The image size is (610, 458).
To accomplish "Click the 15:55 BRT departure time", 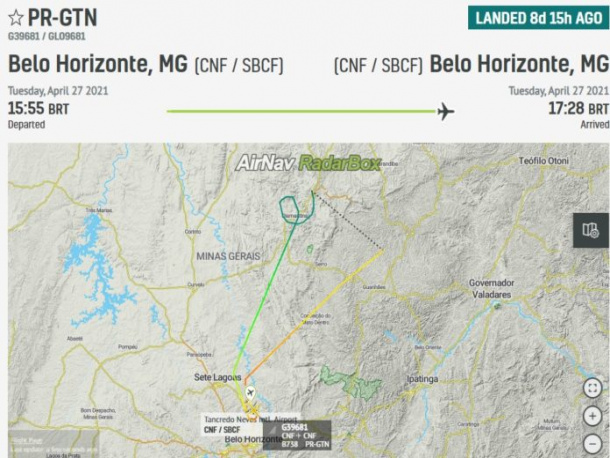I will tap(39, 109).
